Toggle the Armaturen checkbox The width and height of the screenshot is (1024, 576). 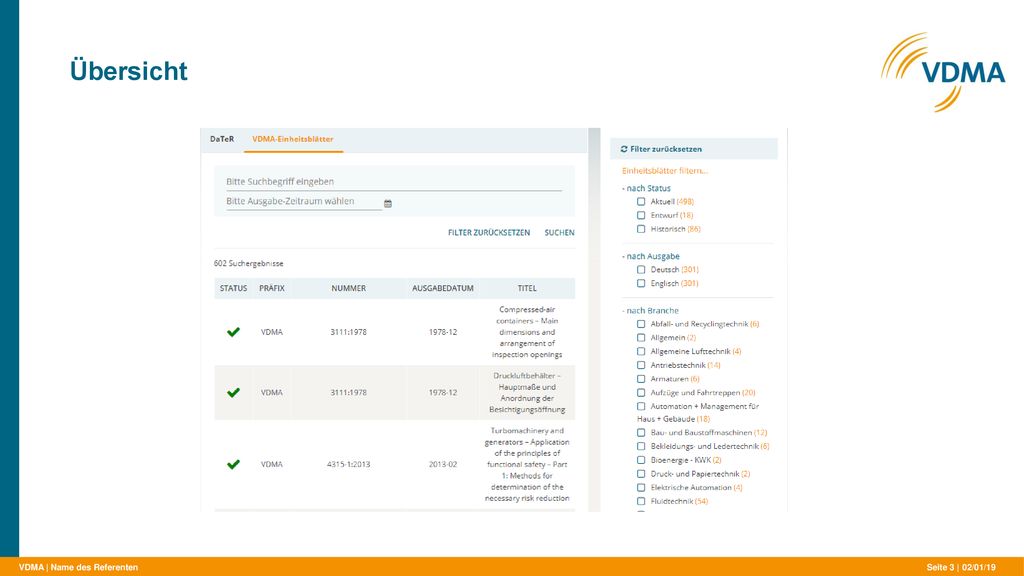coord(641,379)
